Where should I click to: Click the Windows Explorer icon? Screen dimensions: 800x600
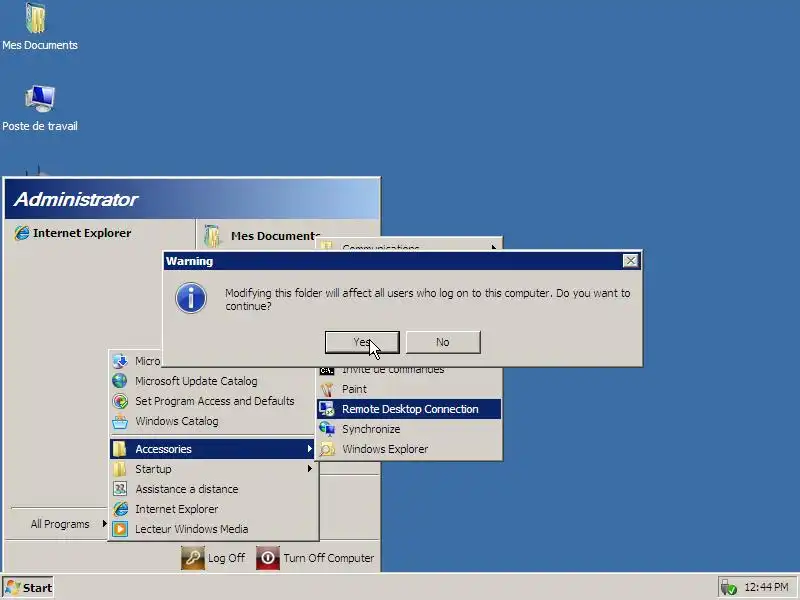(327, 449)
